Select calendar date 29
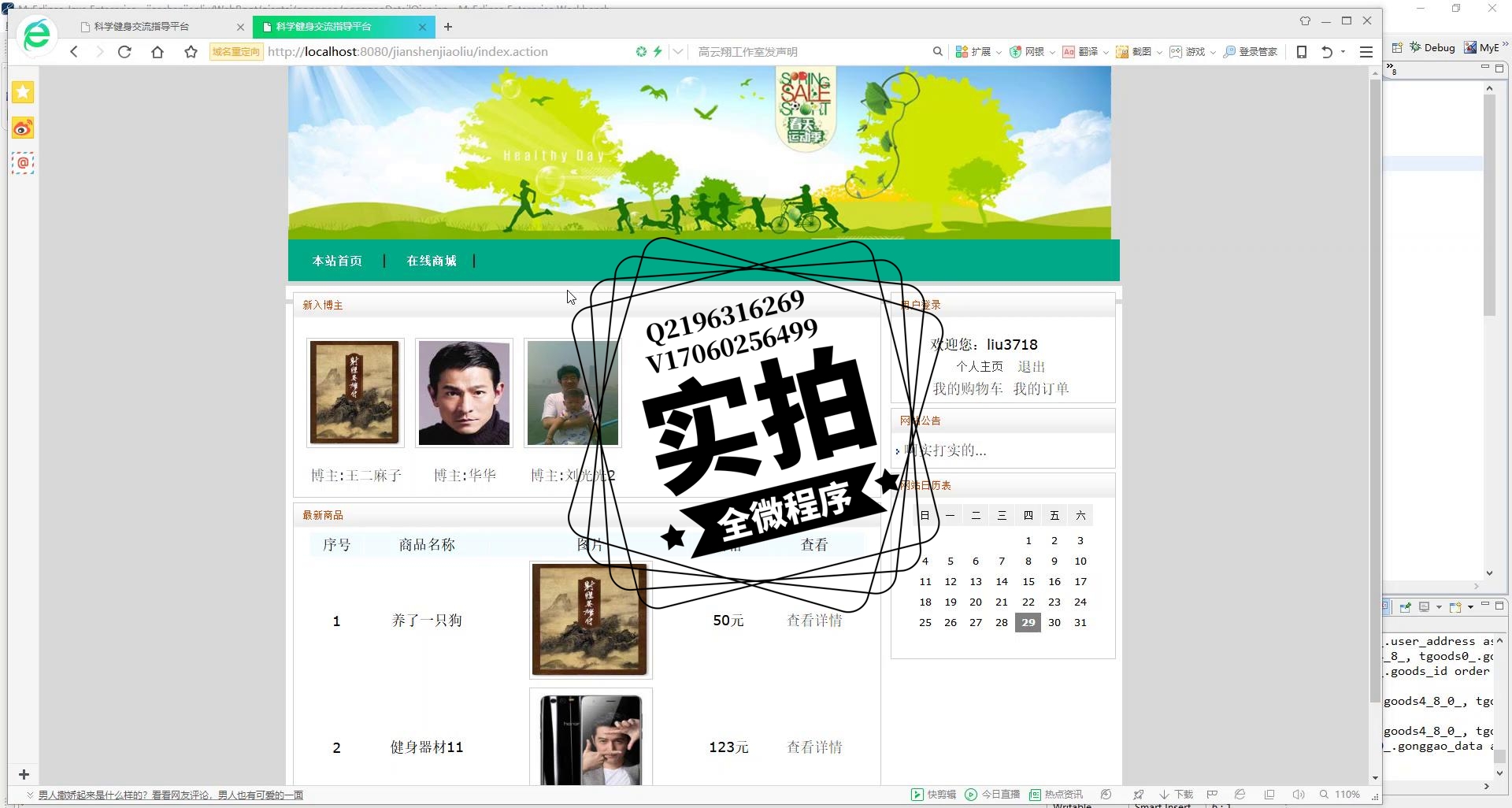Viewport: 1512px width, 808px height. (x=1028, y=622)
